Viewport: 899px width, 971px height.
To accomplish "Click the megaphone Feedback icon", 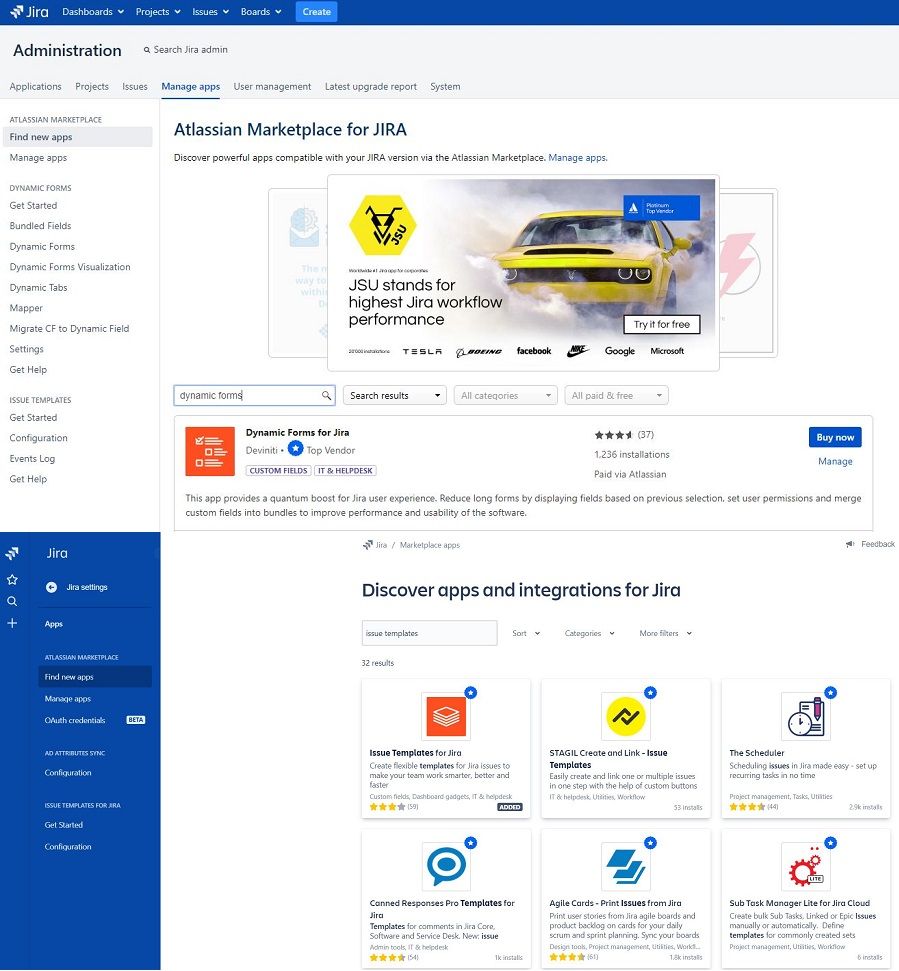I will coord(850,544).
